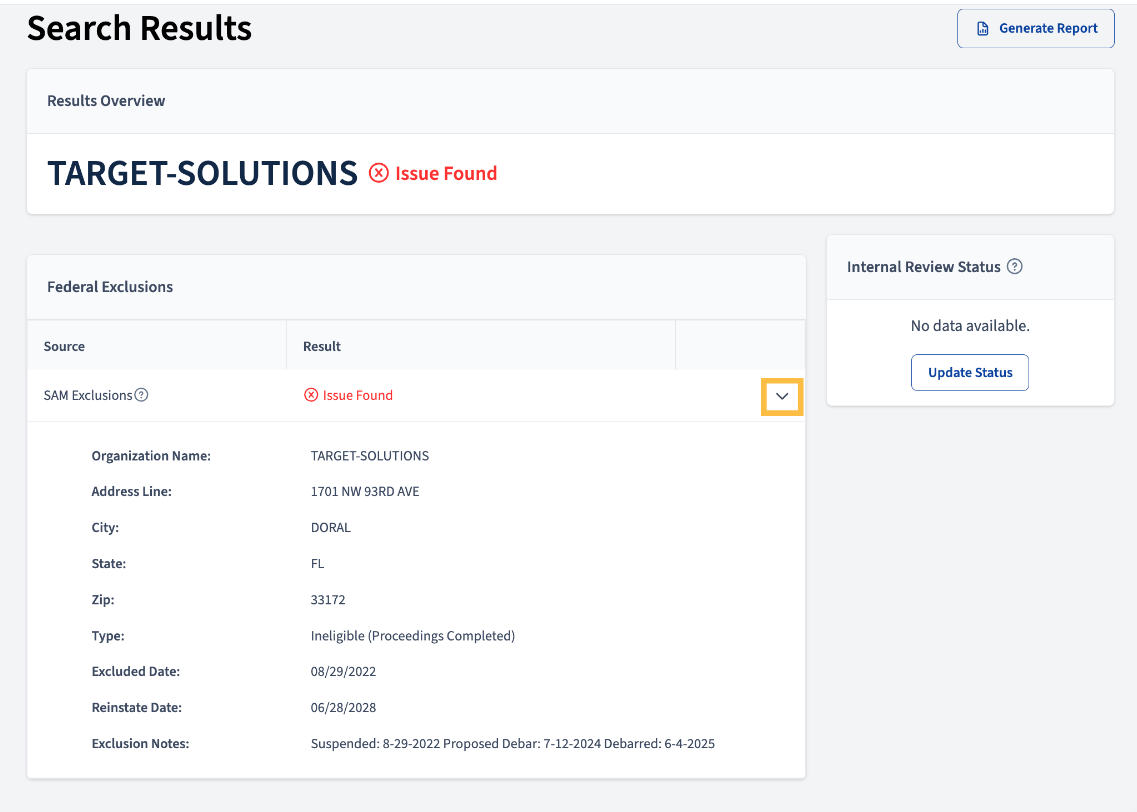1137x812 pixels.
Task: Click the Internal Review Status title
Action: 923,267
